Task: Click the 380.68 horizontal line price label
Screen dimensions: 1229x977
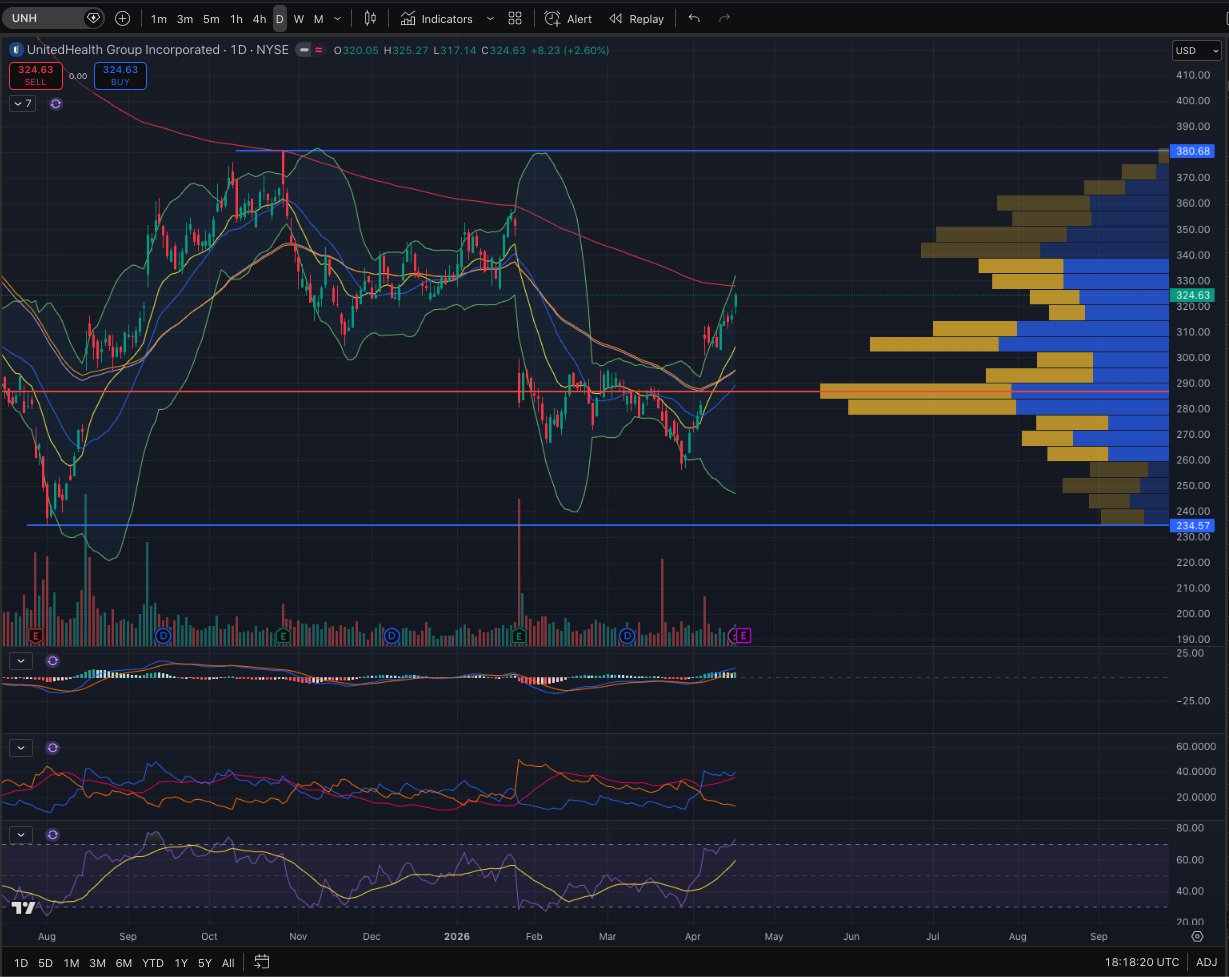Action: pyautogui.click(x=1193, y=151)
